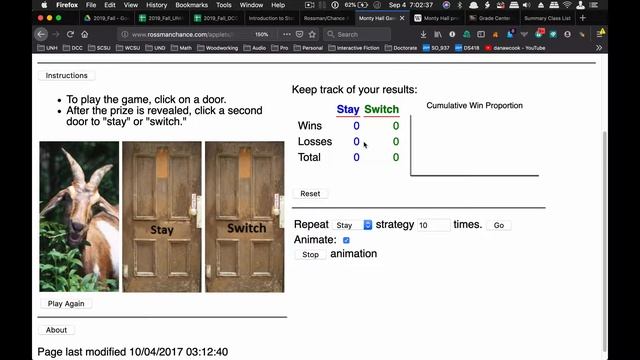Open the Wi-Fi status menu

coord(567,5)
